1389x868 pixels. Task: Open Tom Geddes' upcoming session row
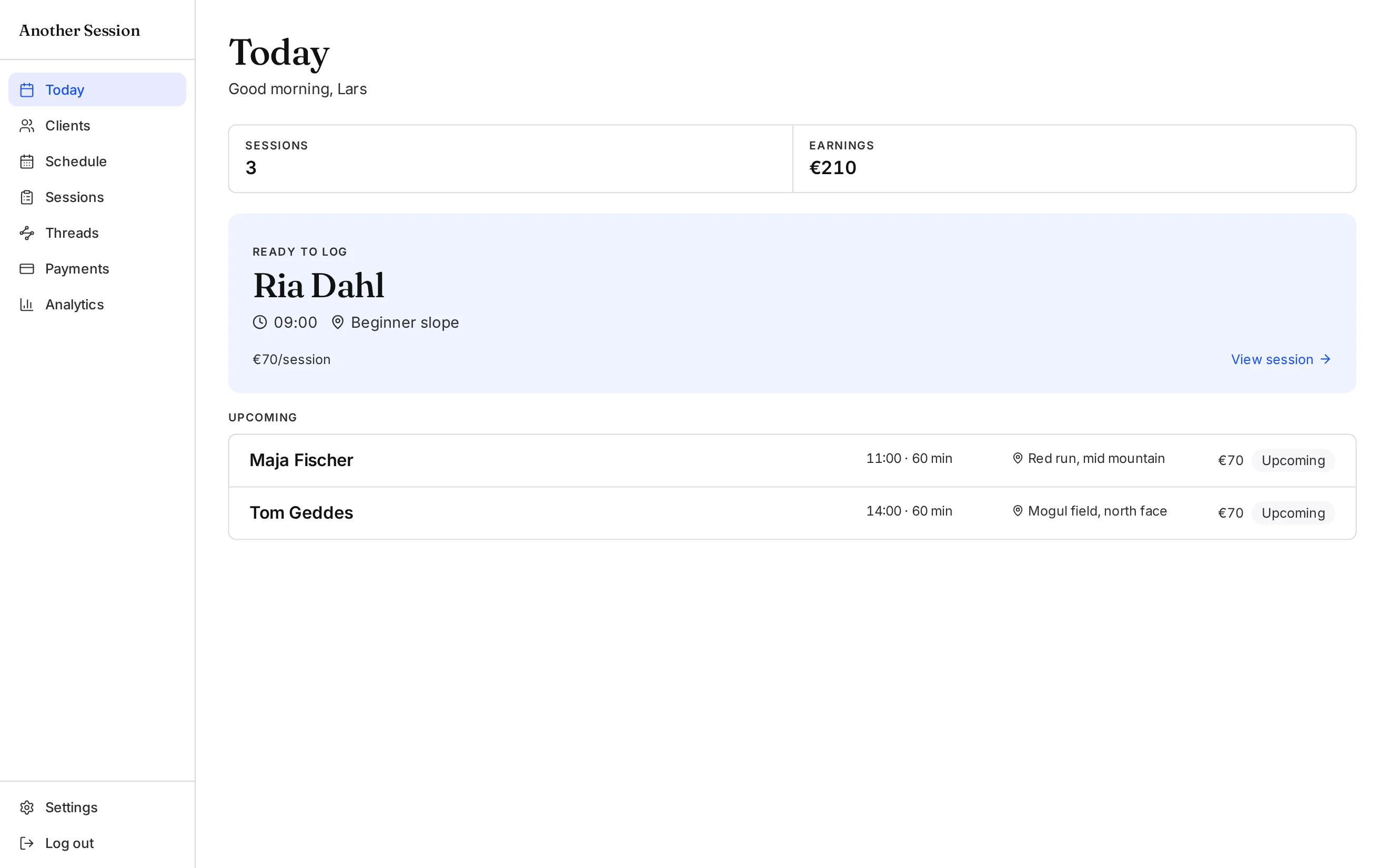pyautogui.click(x=792, y=513)
